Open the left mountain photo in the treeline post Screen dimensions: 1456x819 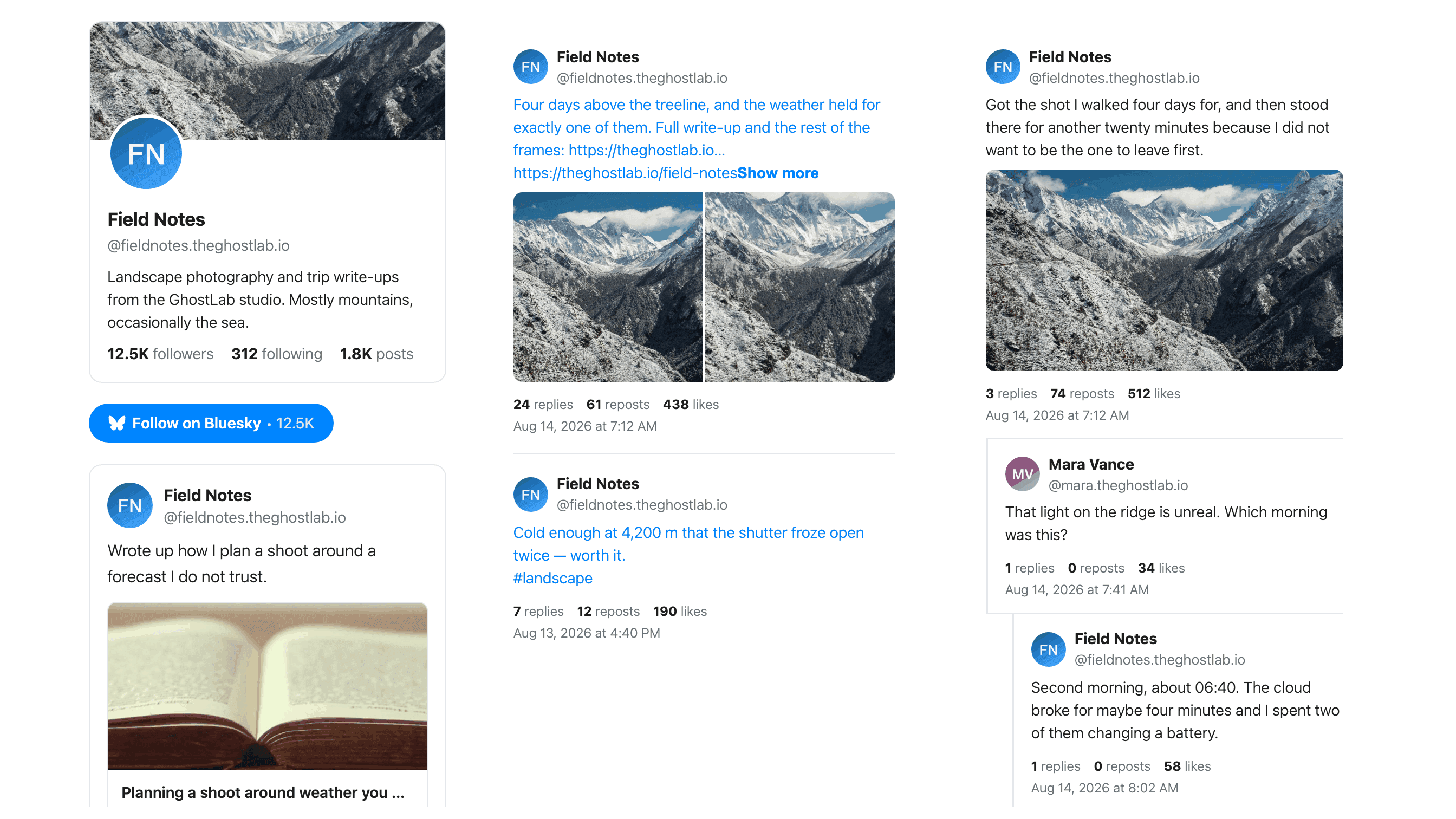point(608,287)
